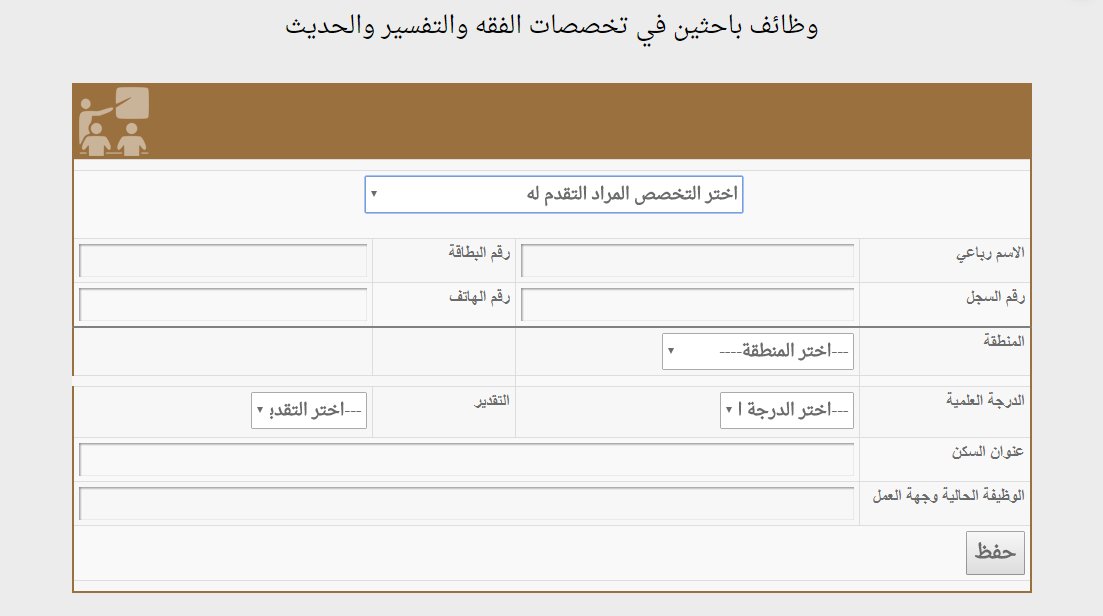Click the label 'عنوان السكن'

point(988,452)
